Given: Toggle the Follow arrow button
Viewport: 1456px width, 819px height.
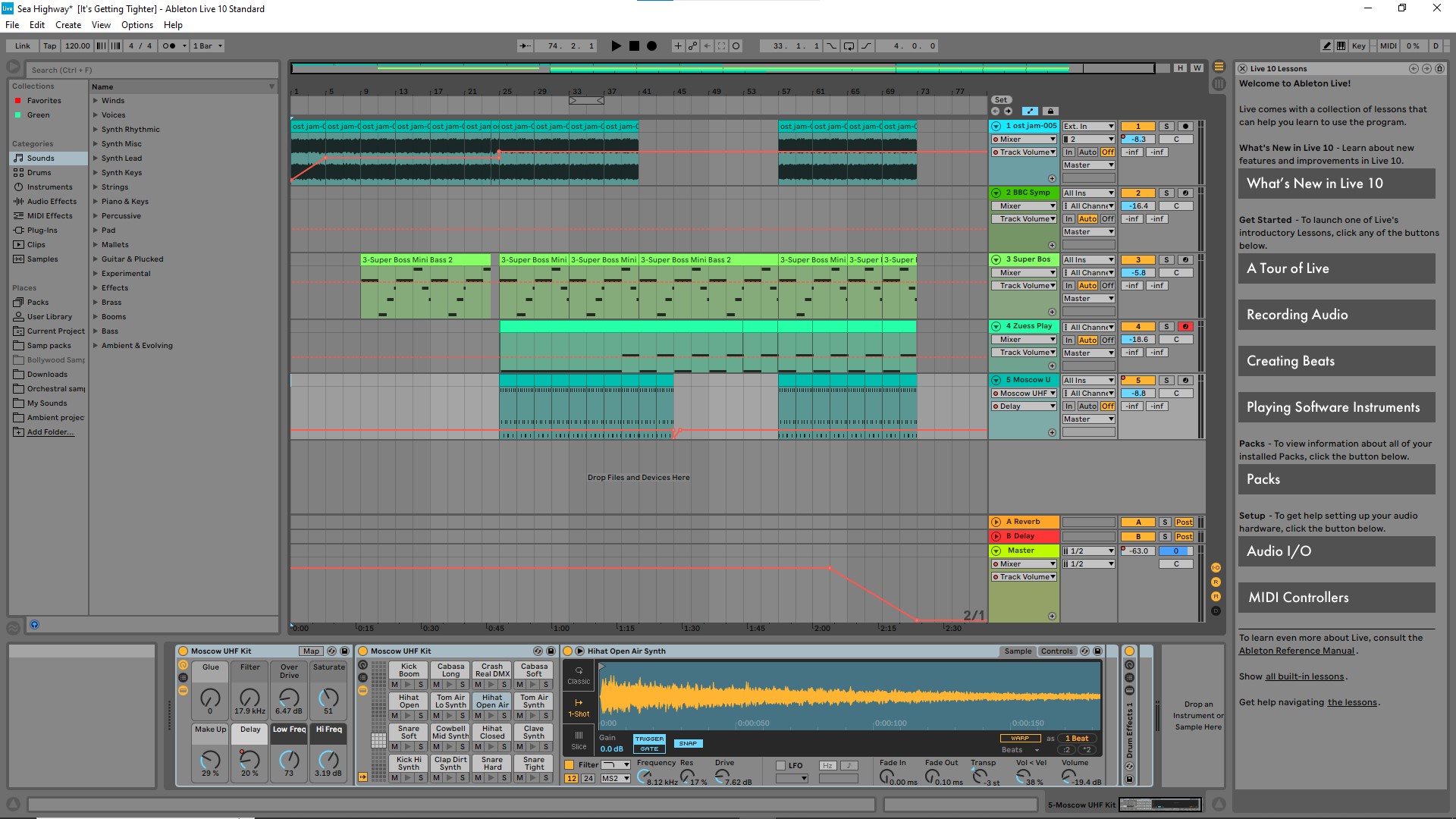Looking at the screenshot, I should [525, 46].
